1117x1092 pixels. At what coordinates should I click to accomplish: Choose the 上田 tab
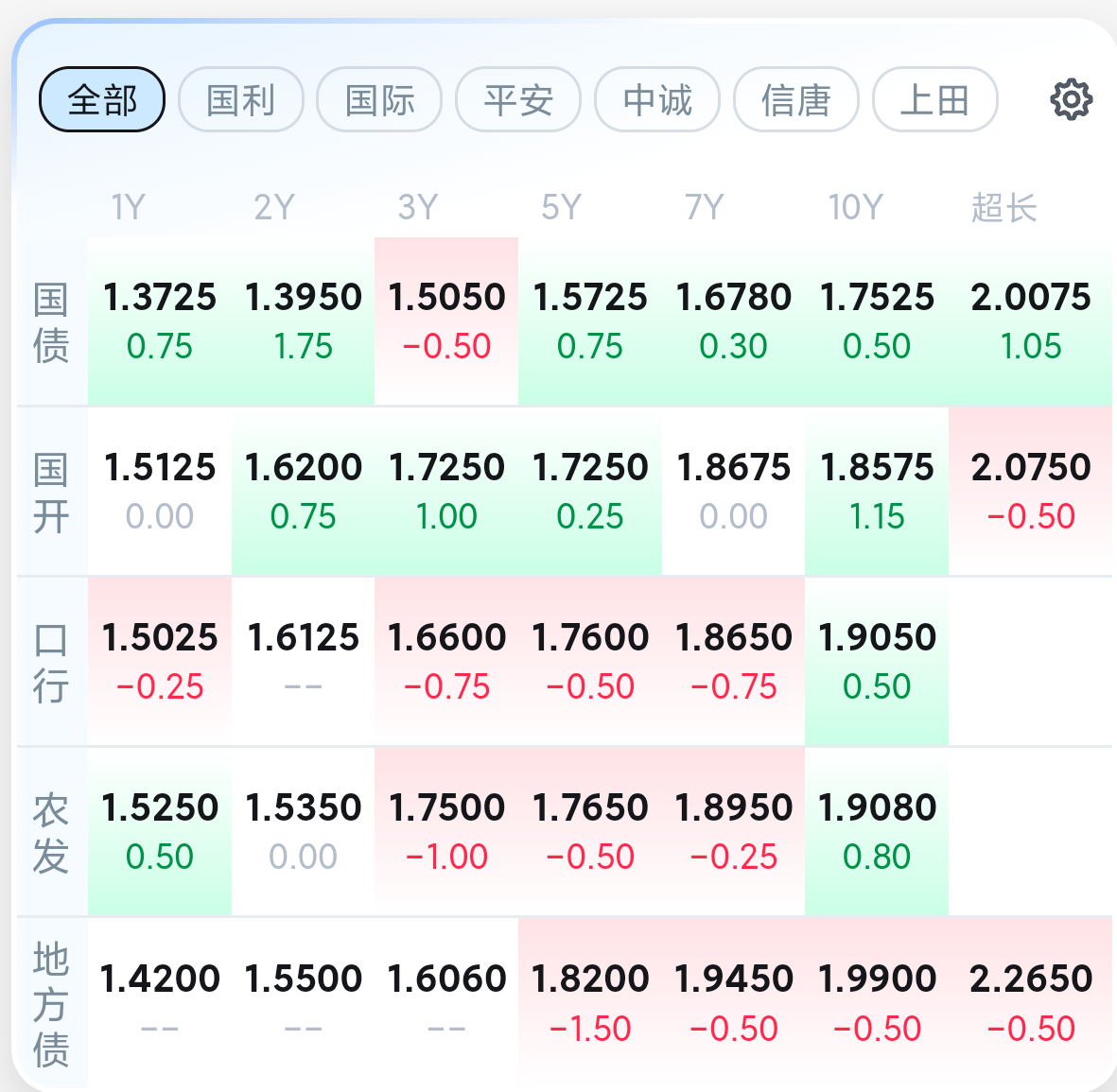tap(935, 99)
